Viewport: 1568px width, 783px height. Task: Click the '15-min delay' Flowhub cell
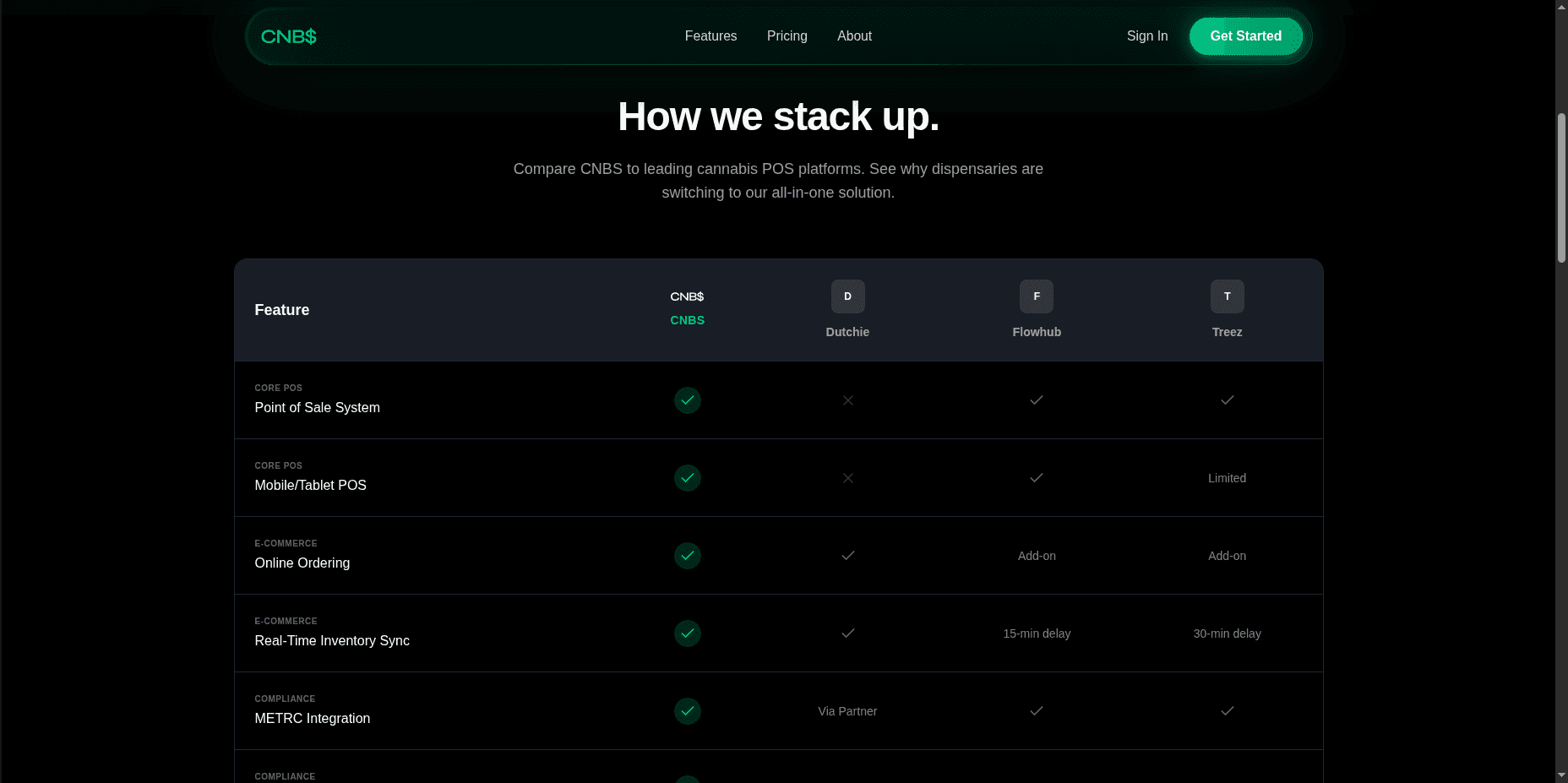(1037, 633)
